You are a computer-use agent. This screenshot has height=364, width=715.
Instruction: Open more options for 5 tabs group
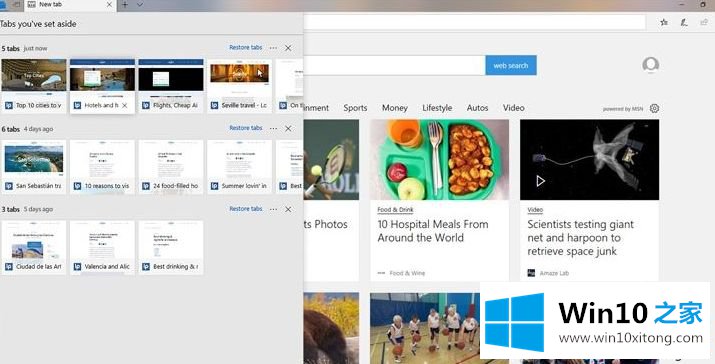point(273,48)
